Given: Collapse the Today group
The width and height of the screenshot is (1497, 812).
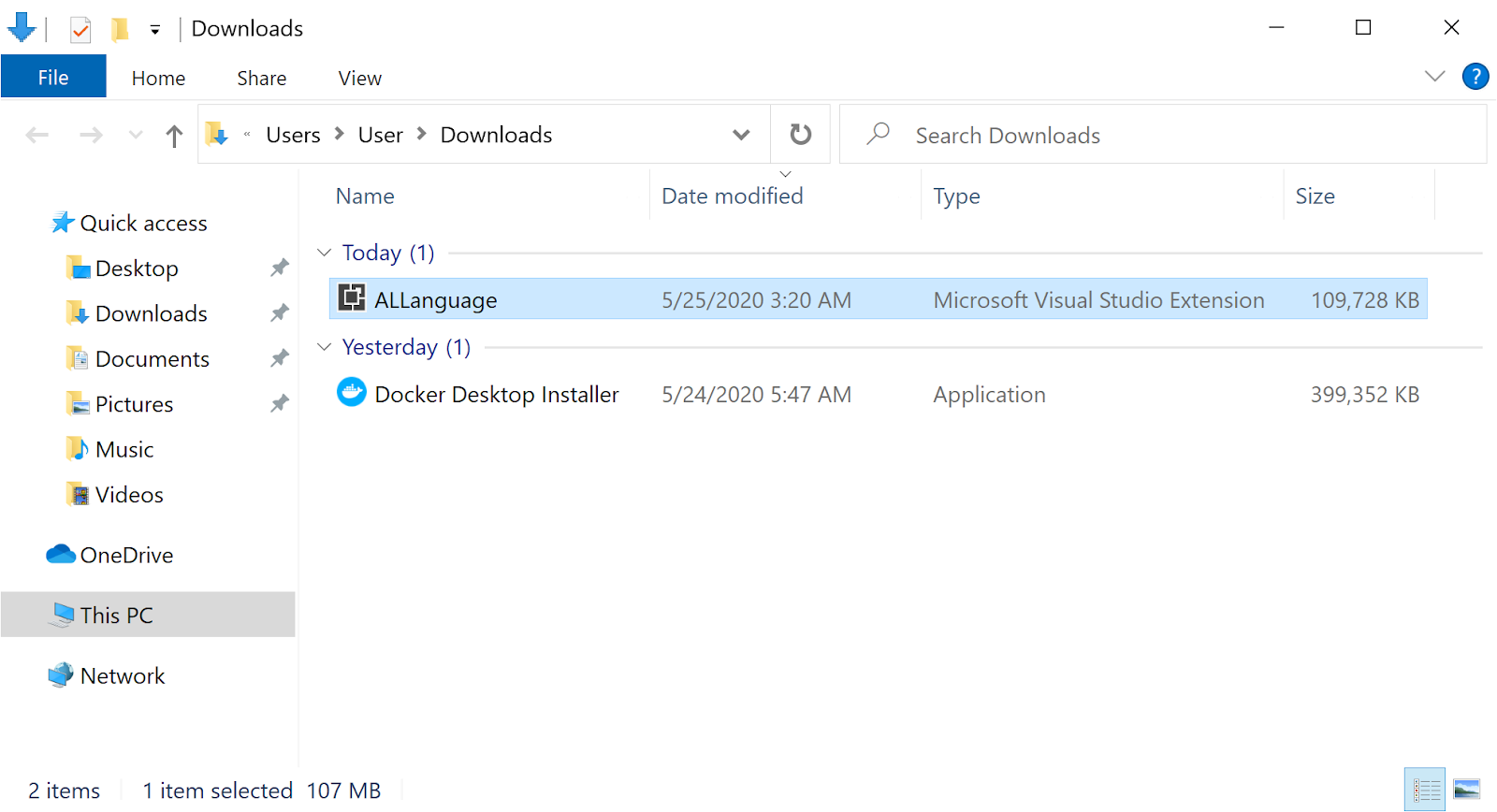Looking at the screenshot, I should point(324,253).
